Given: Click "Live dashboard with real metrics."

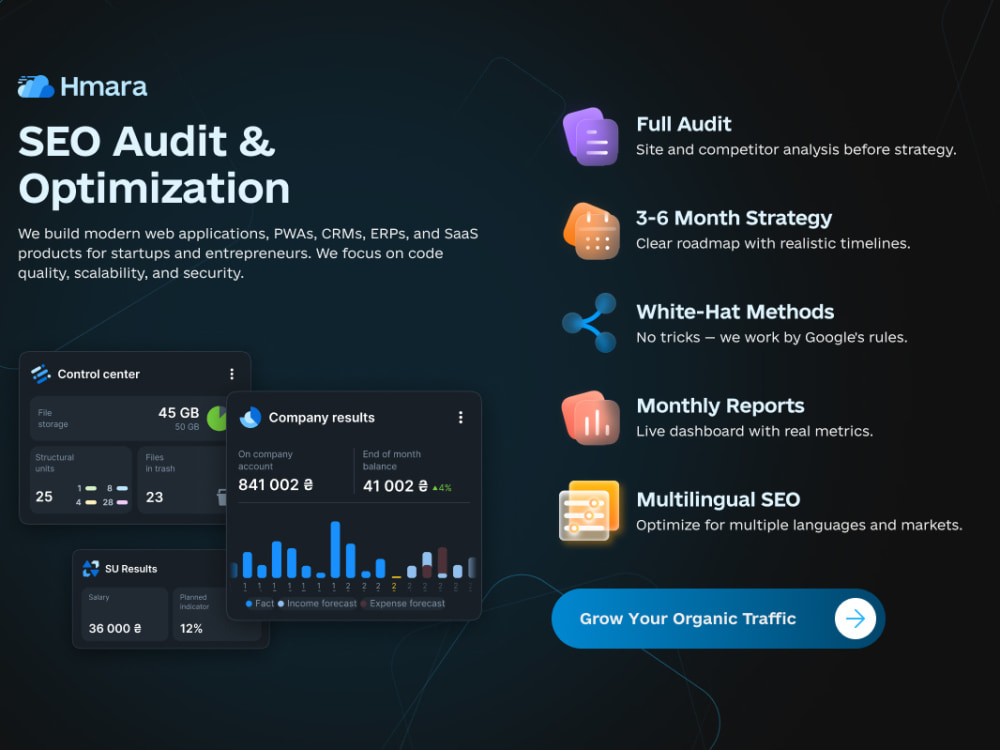Looking at the screenshot, I should (754, 432).
